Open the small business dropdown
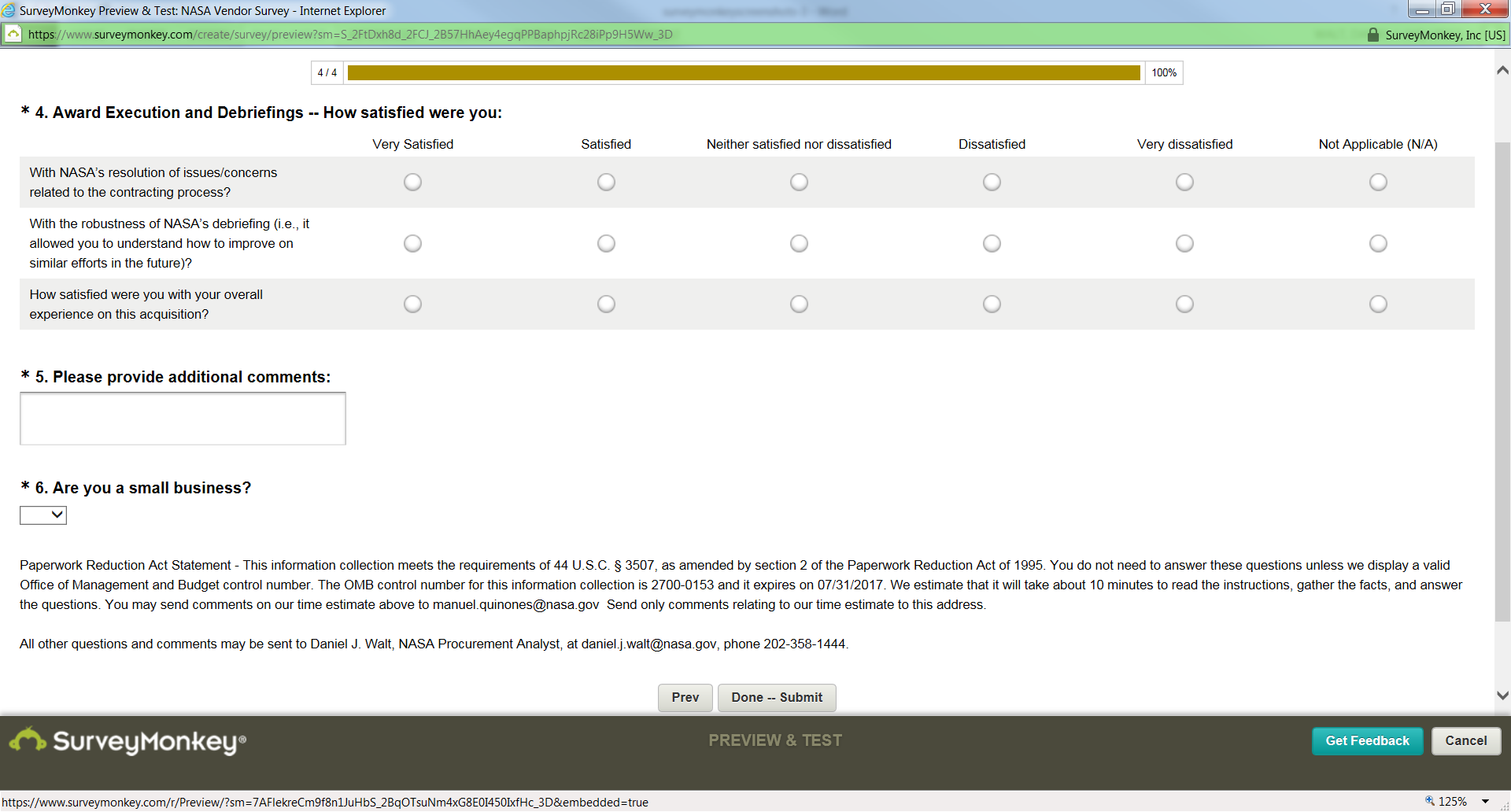1511x812 pixels. pyautogui.click(x=43, y=515)
